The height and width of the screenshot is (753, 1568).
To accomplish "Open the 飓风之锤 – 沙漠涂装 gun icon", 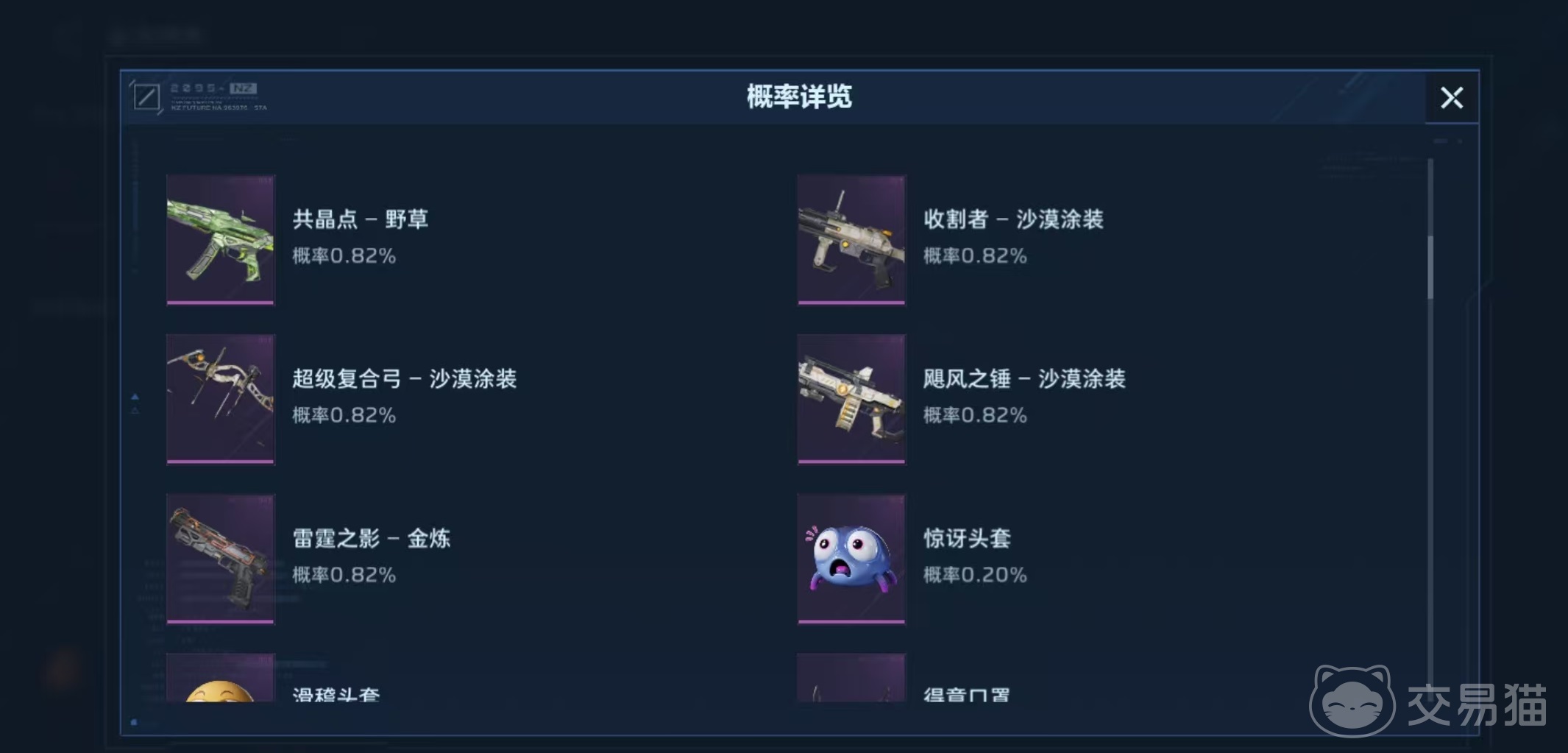I will 851,400.
